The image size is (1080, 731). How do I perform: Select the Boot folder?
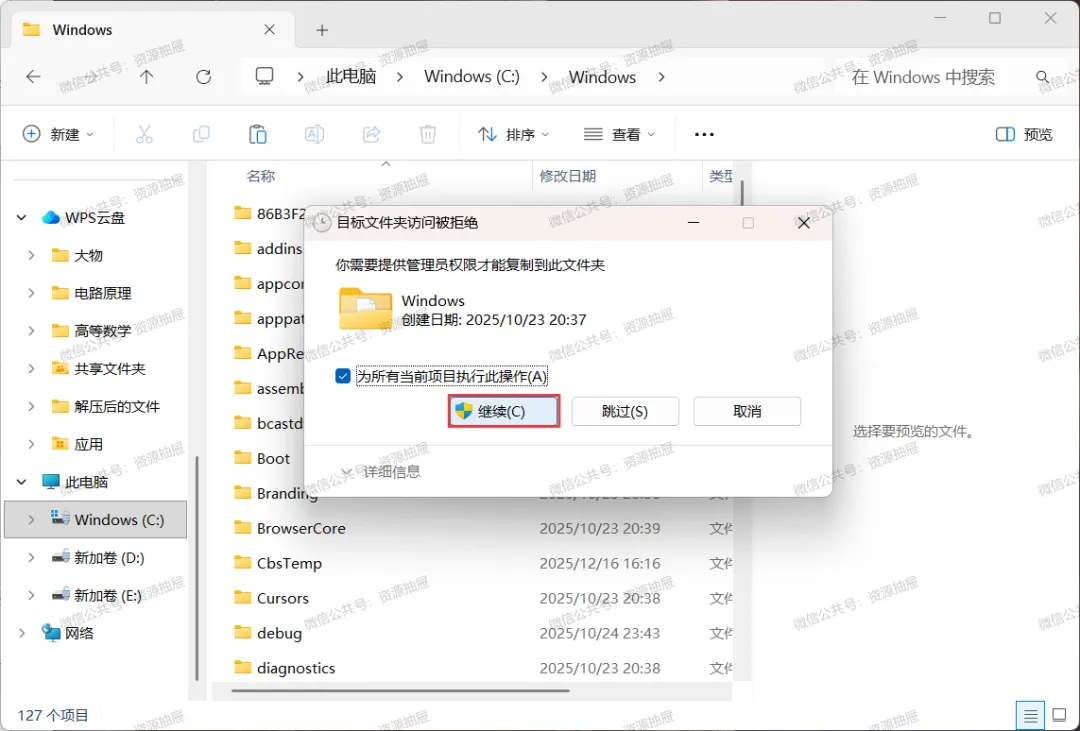(262, 458)
